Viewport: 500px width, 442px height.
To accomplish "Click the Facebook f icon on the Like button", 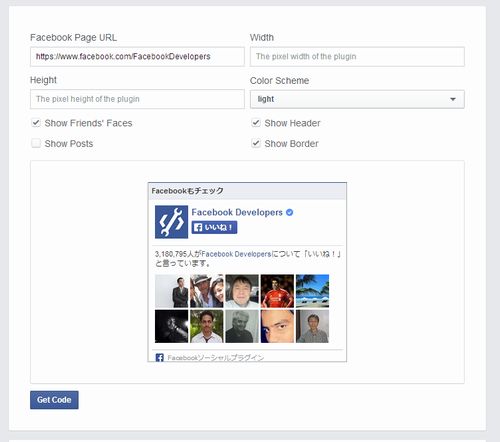I will click(x=198, y=227).
